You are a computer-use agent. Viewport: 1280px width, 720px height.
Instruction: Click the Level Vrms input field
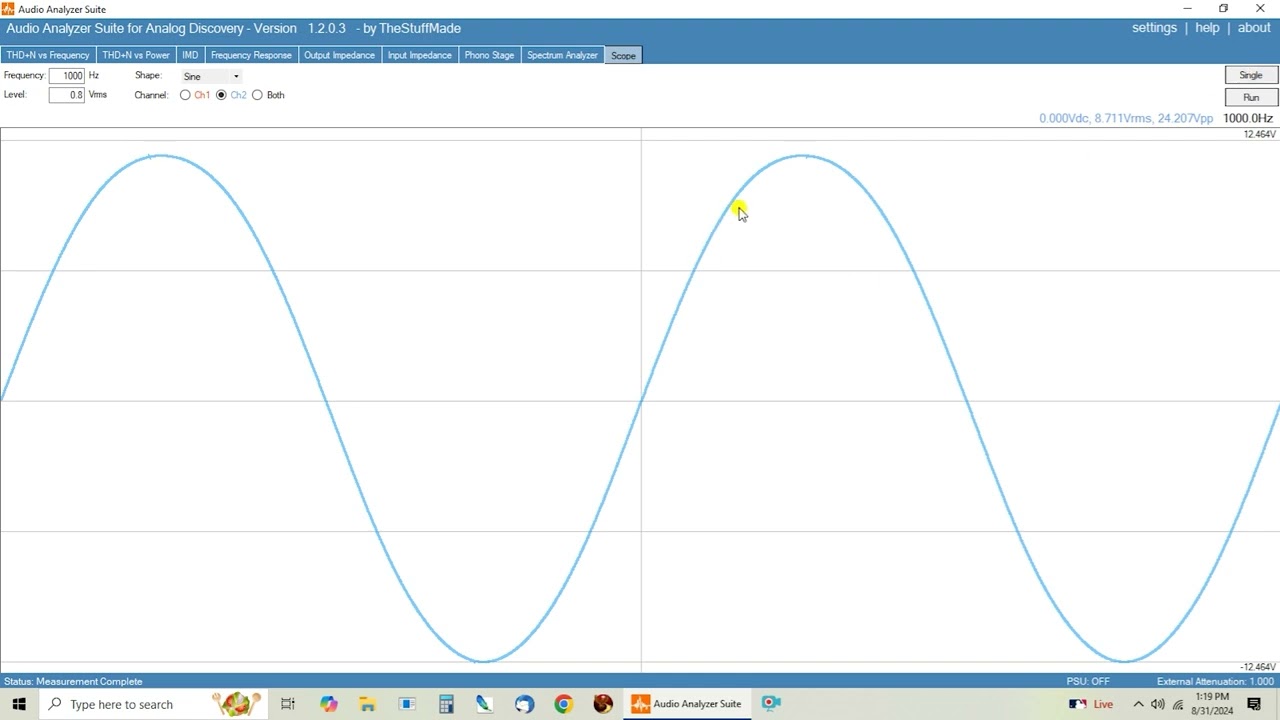point(67,95)
